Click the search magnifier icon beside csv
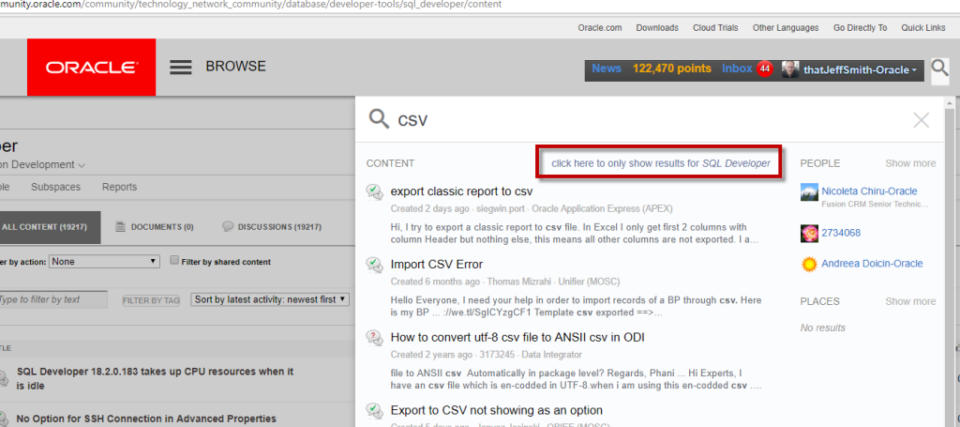Viewport: 960px width, 427px height. tap(379, 119)
